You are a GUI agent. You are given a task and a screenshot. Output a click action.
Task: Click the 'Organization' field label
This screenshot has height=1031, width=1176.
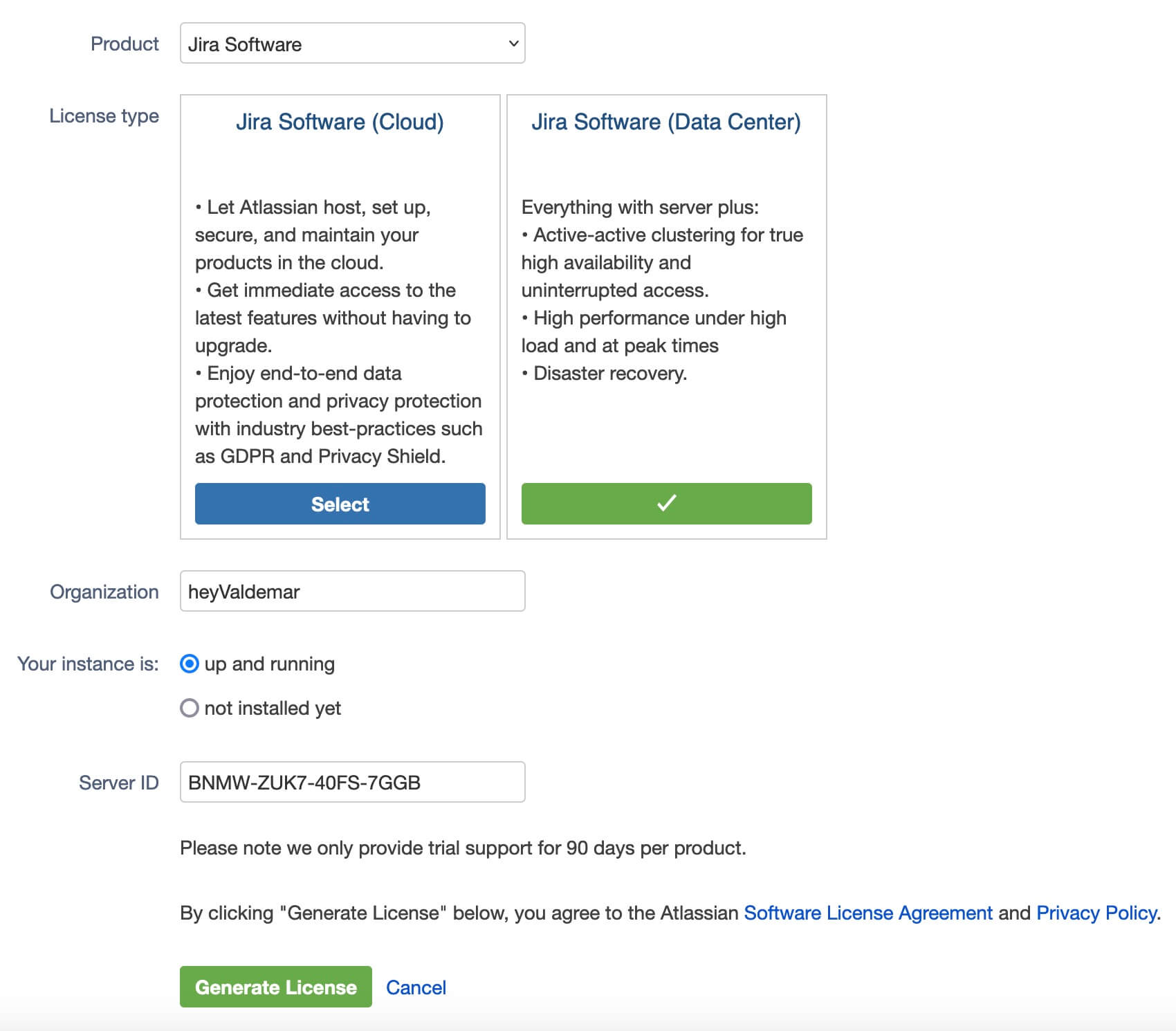coord(104,592)
